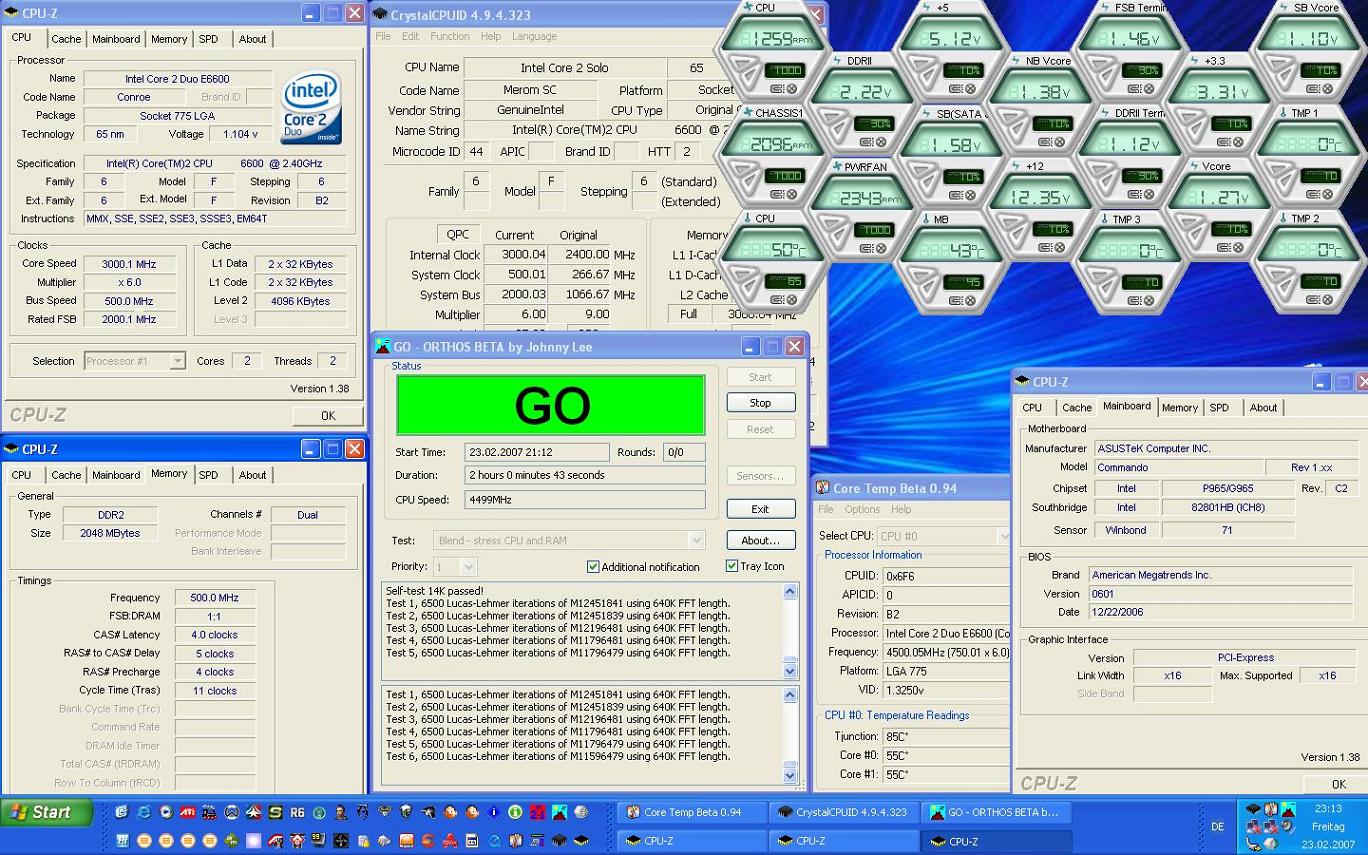The height and width of the screenshot is (855, 1368).
Task: Click the About... button in Orthos
Action: pyautogui.click(x=760, y=540)
